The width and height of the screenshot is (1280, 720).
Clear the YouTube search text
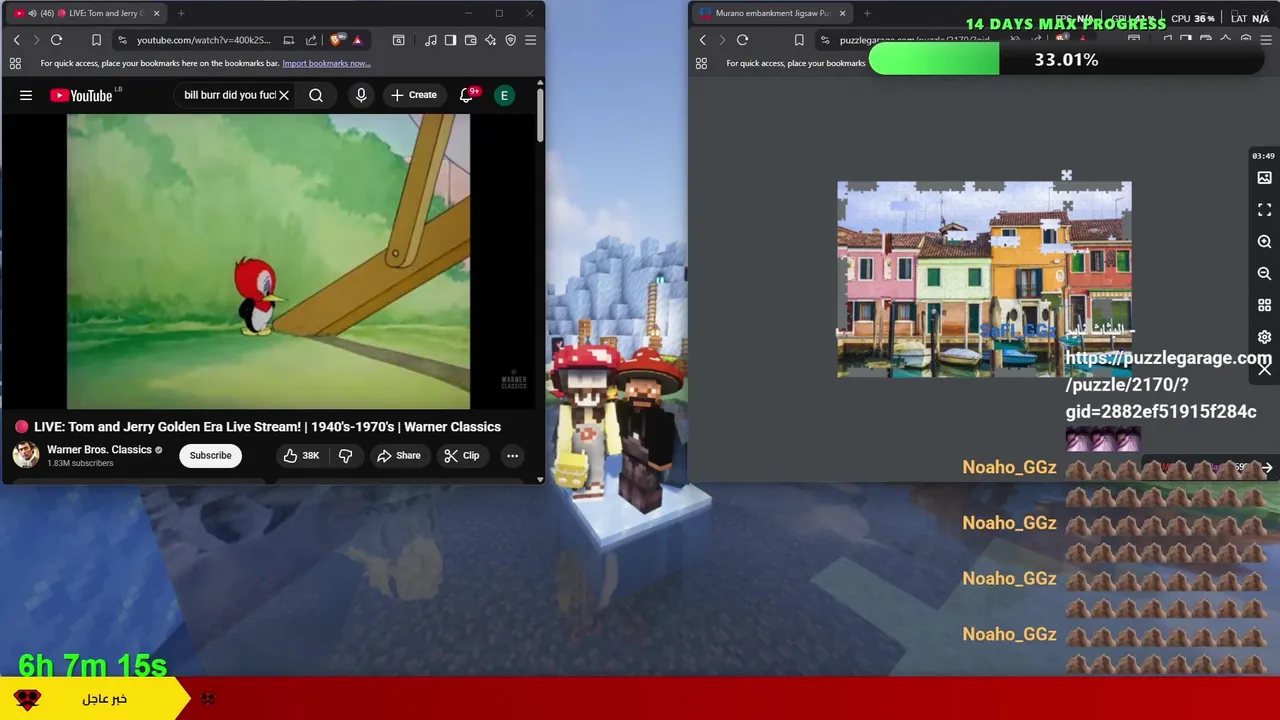coord(284,95)
